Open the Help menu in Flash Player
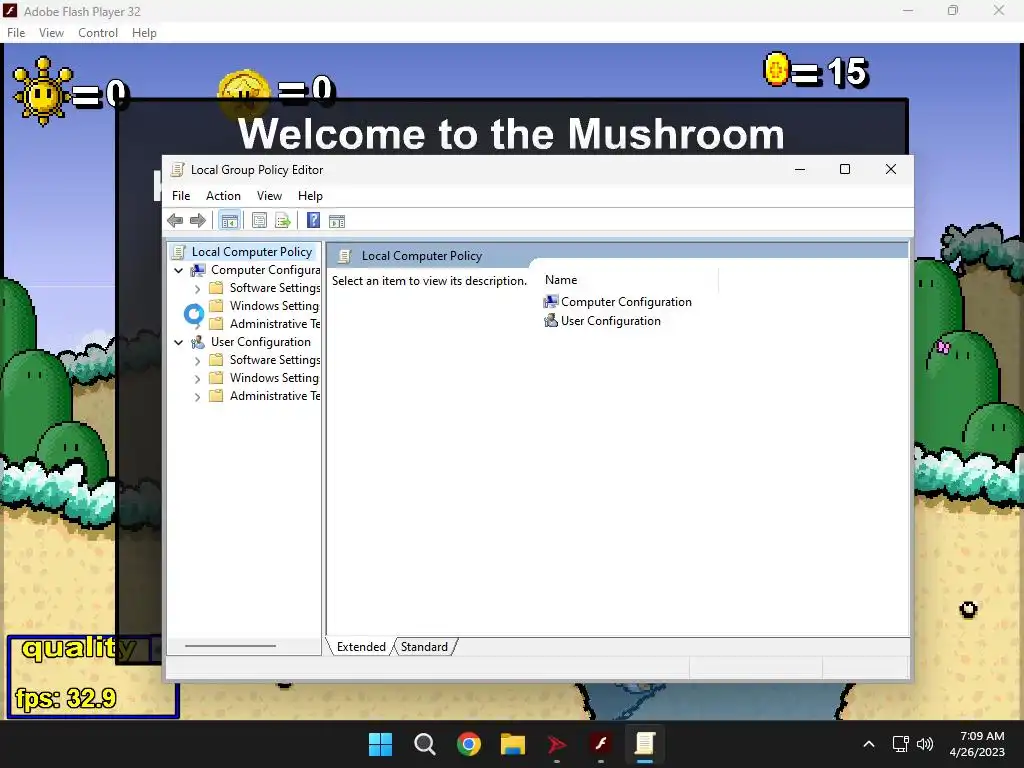Screen dimensions: 1024x768 tap(144, 33)
